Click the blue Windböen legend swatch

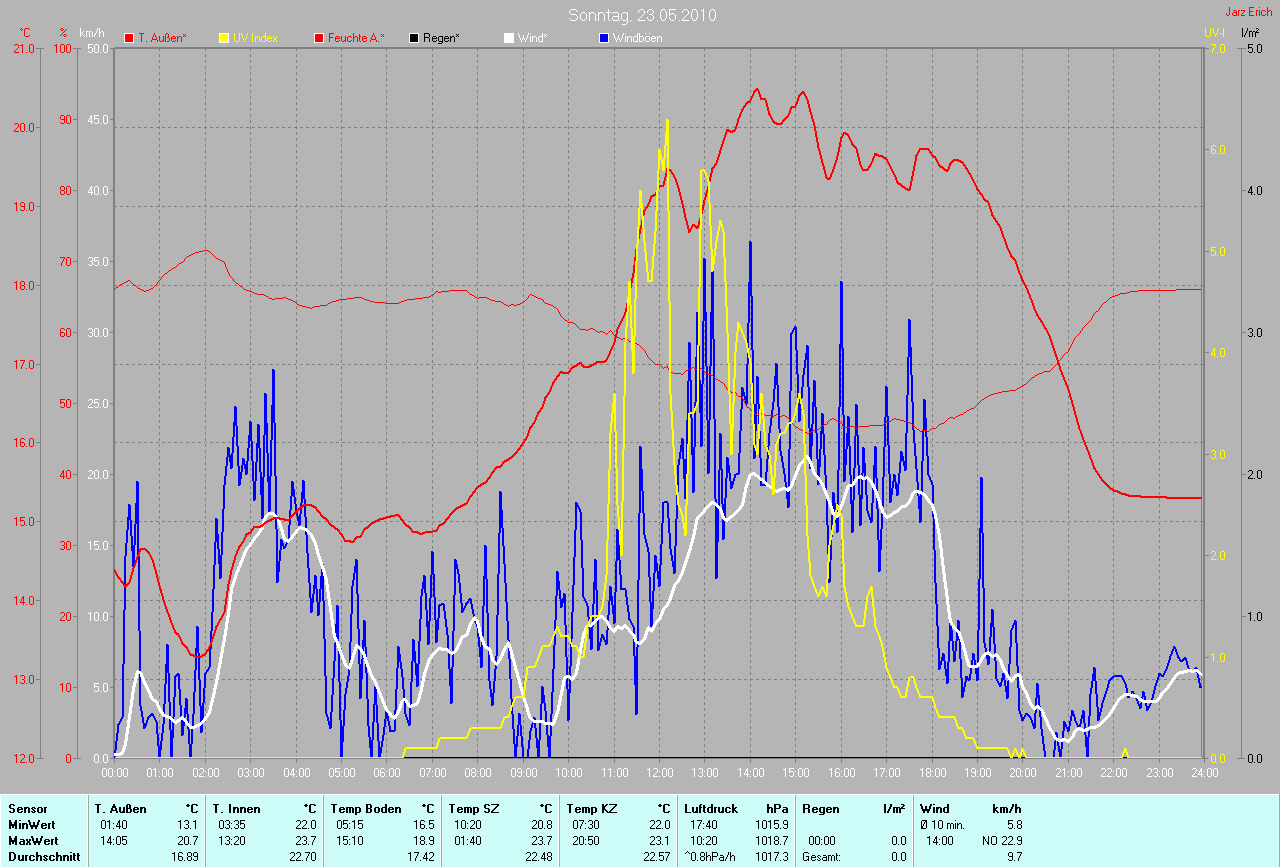click(x=604, y=38)
